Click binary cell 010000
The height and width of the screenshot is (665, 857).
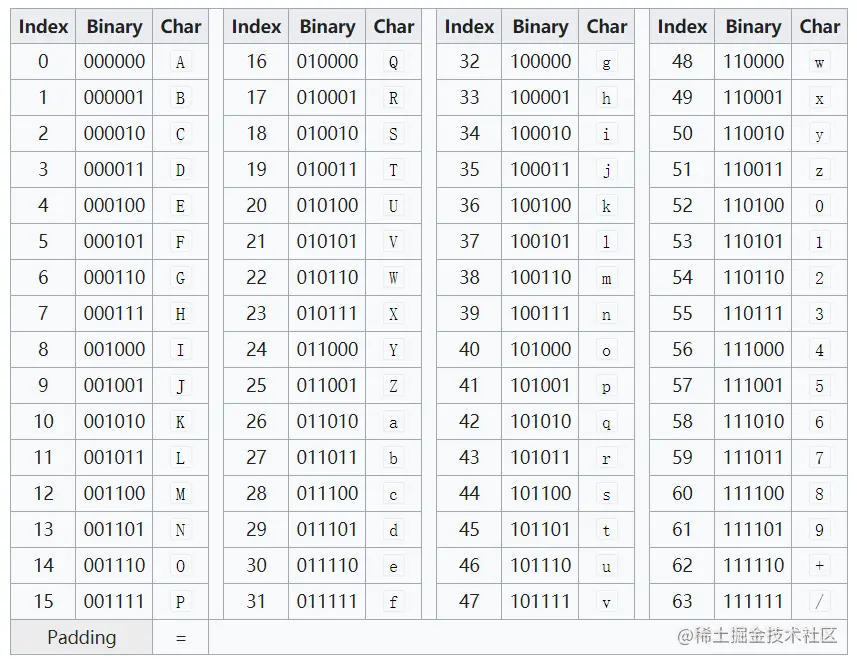pos(327,62)
